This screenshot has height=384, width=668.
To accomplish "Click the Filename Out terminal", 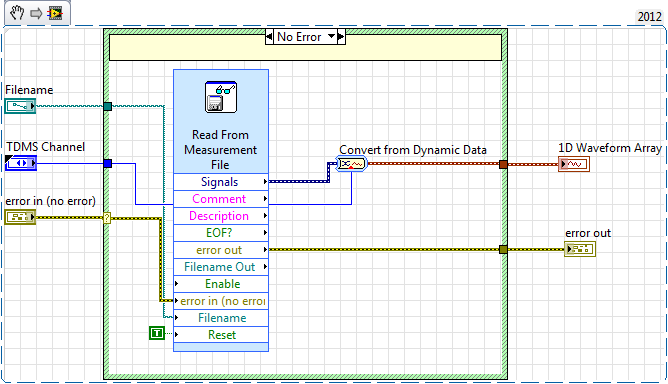I will 221,267.
